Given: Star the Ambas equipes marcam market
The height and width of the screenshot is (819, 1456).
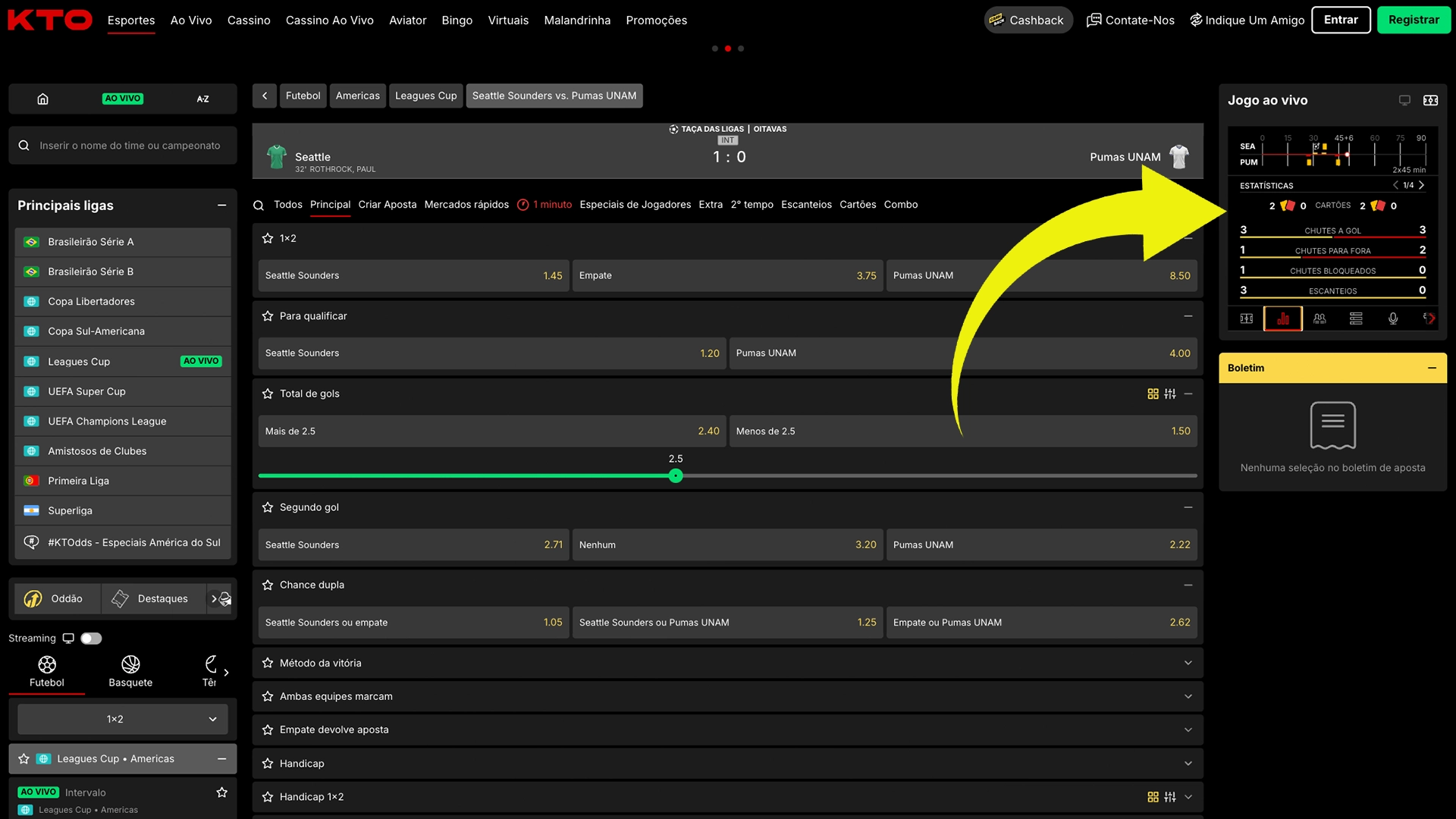Looking at the screenshot, I should pyautogui.click(x=268, y=696).
